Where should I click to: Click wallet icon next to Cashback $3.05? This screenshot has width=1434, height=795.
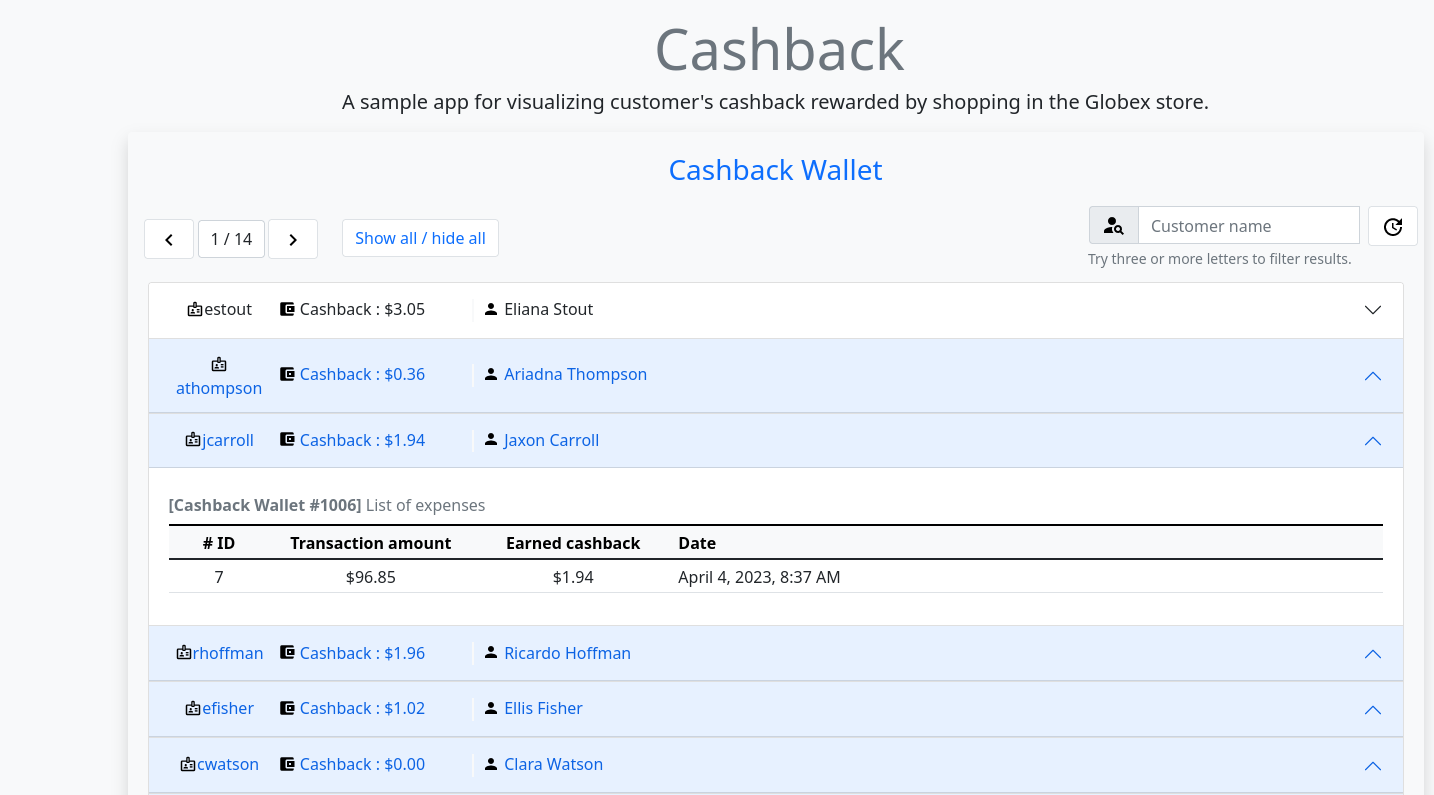point(287,309)
